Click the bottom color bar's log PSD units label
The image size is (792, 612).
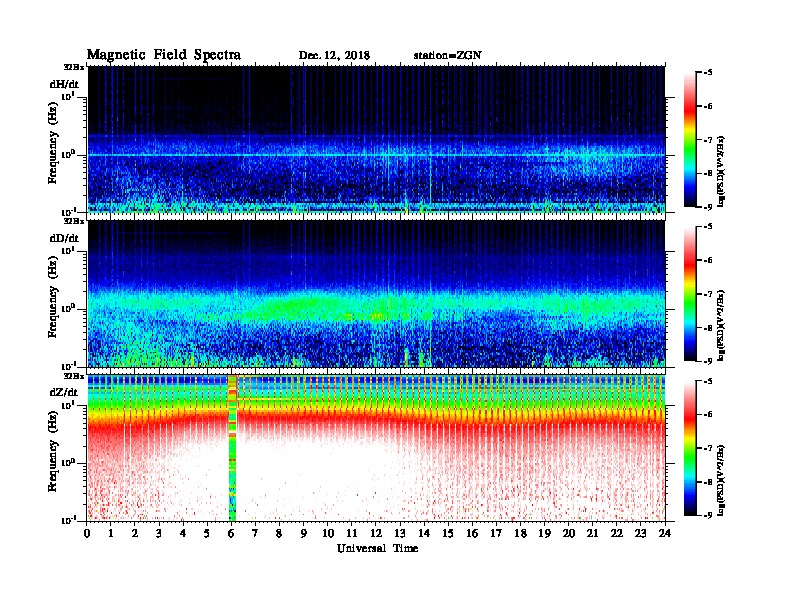721,481
